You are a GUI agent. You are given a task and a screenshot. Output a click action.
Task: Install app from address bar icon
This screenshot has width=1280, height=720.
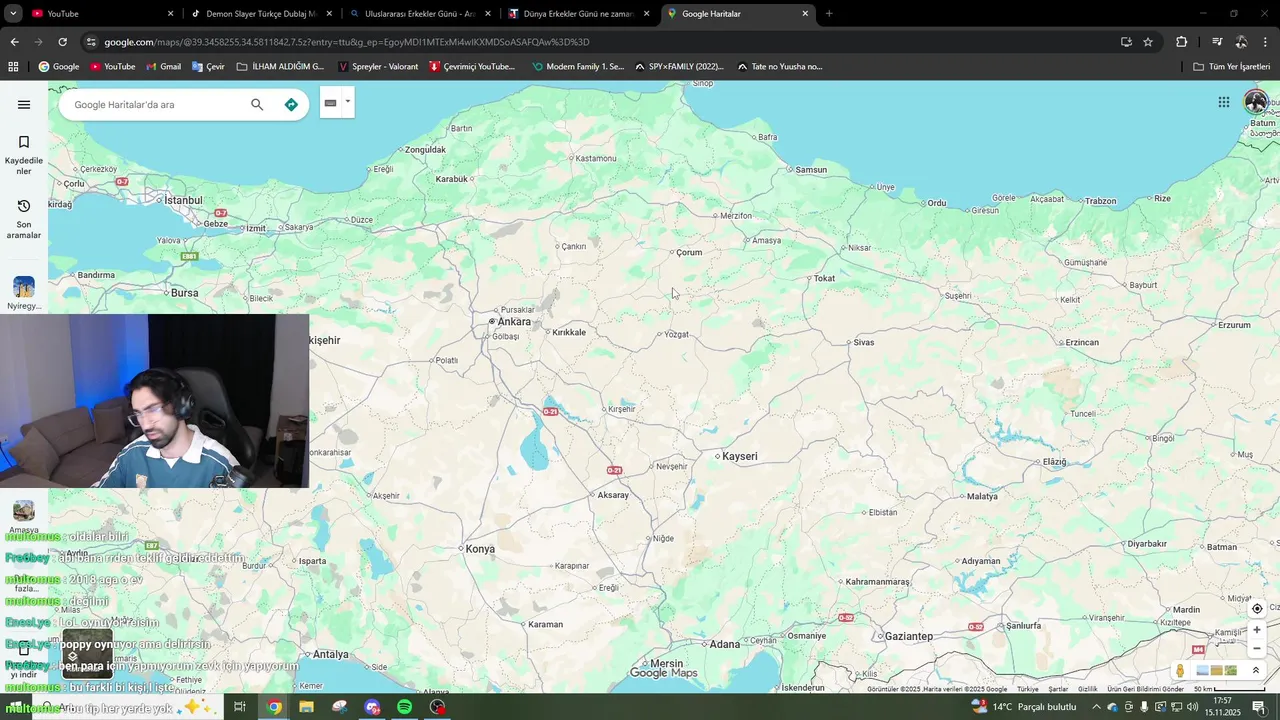click(1126, 42)
